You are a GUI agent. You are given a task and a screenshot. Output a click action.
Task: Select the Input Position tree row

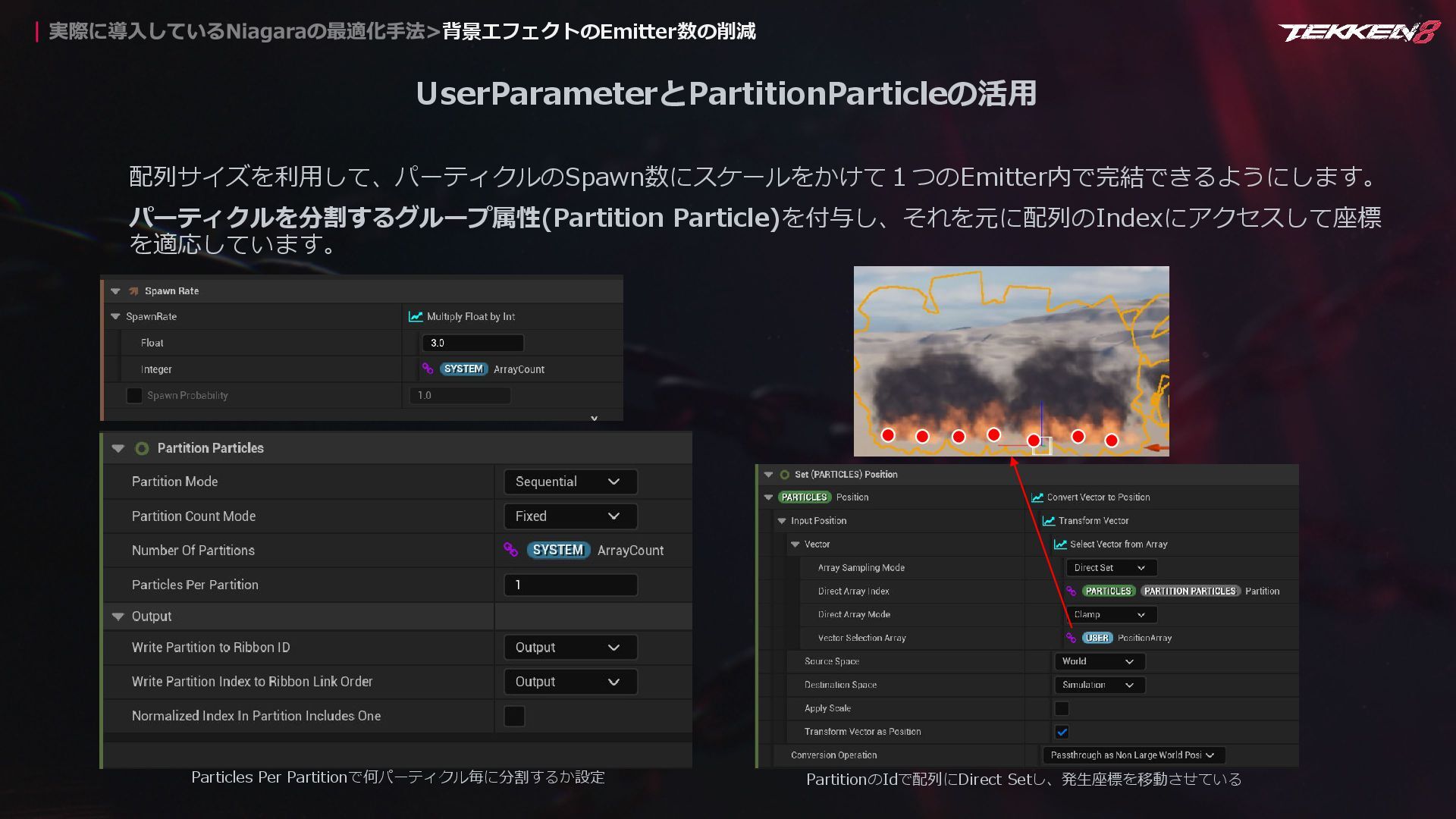click(818, 521)
